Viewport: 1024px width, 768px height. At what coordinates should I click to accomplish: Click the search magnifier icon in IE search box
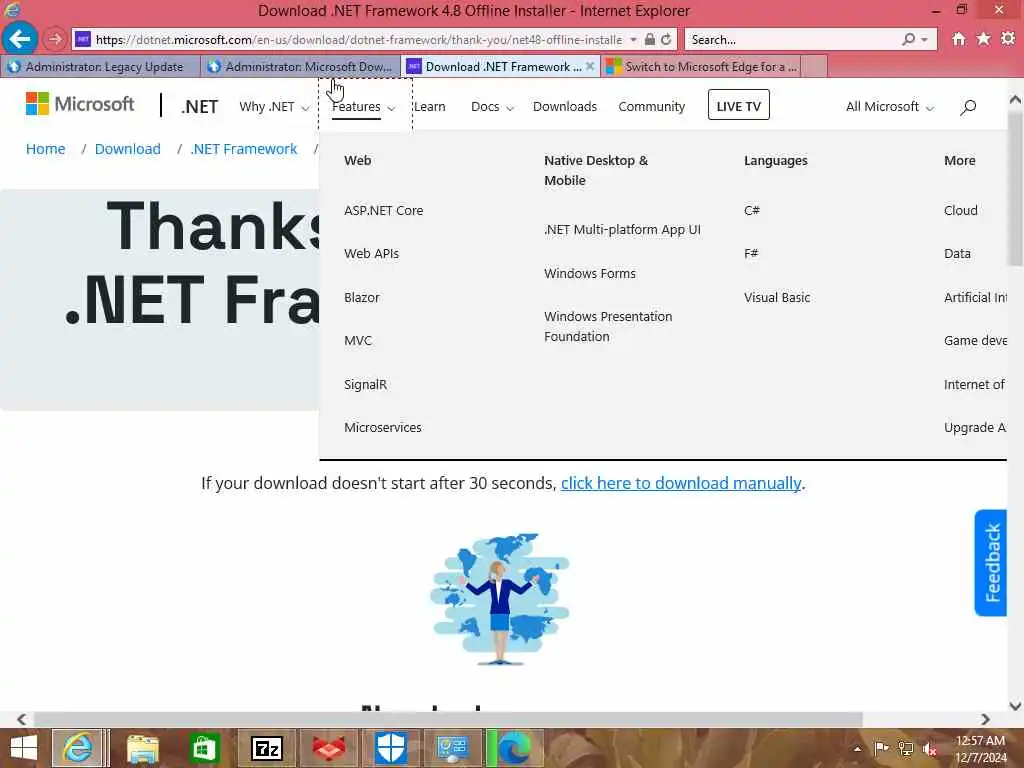[x=908, y=39]
